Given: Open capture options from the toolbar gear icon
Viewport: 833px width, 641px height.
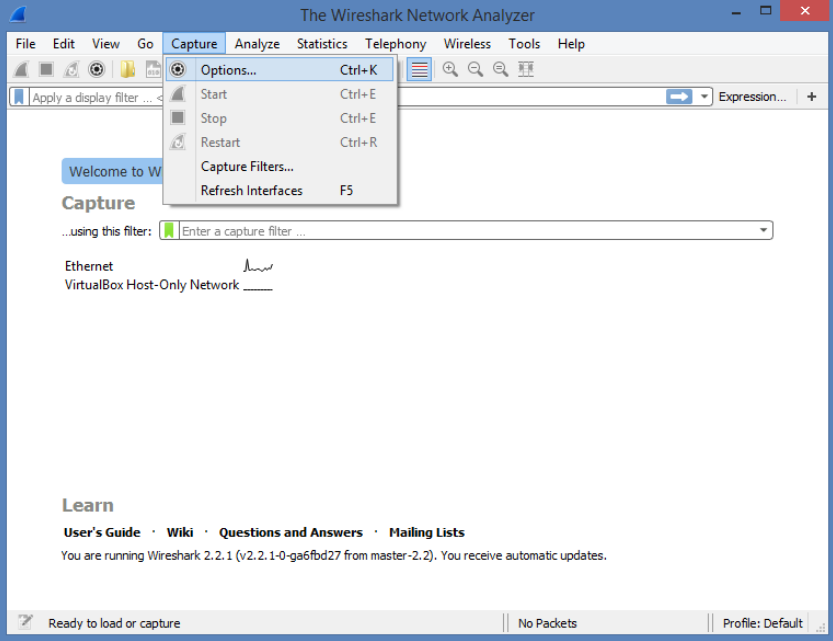Looking at the screenshot, I should 96,70.
